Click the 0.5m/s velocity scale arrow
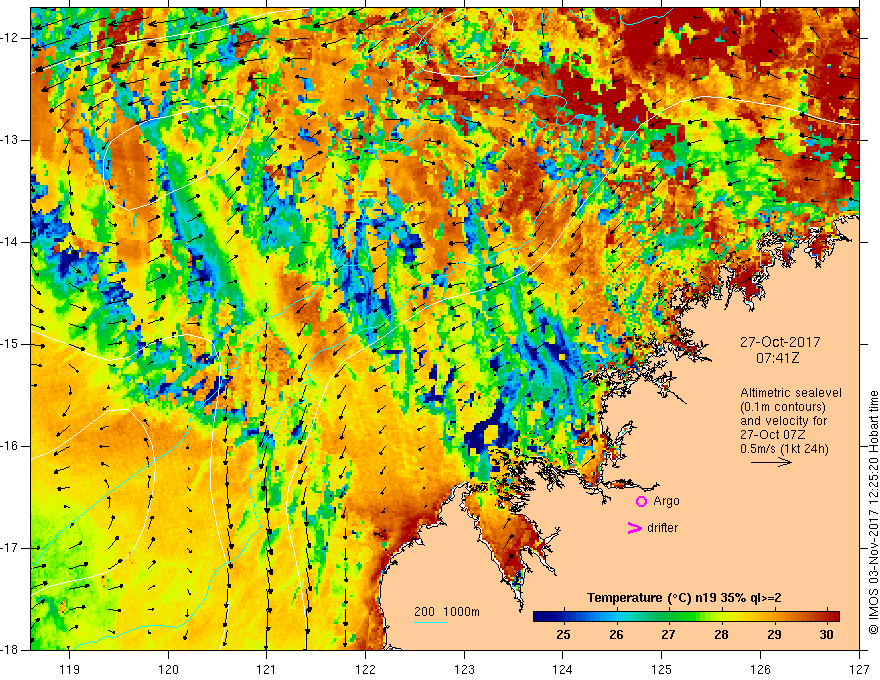This screenshot has width=880, height=680. click(x=771, y=462)
